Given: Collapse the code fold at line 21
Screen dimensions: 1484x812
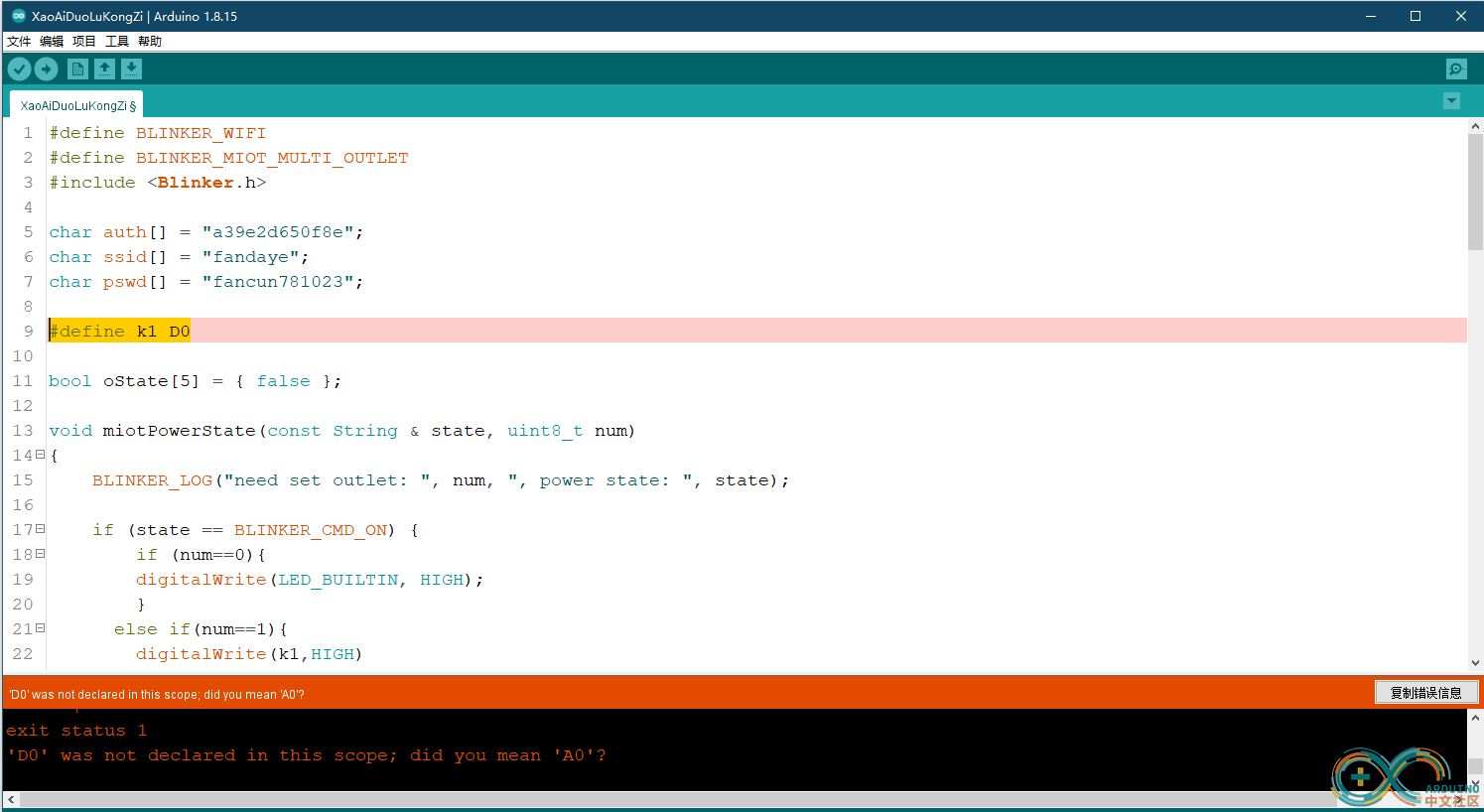Looking at the screenshot, I should (40, 628).
